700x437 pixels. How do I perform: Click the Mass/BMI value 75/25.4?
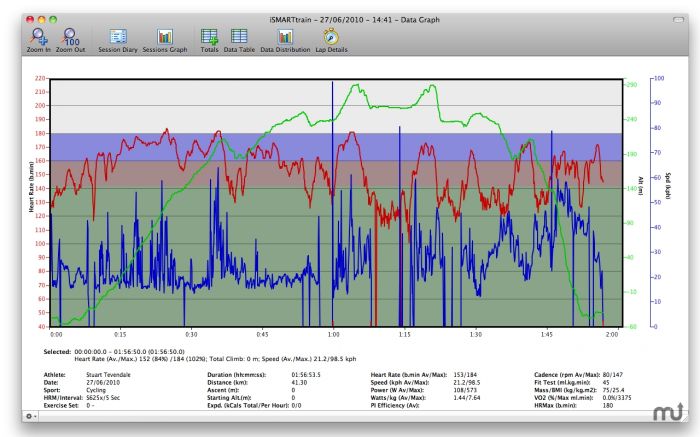[613, 390]
